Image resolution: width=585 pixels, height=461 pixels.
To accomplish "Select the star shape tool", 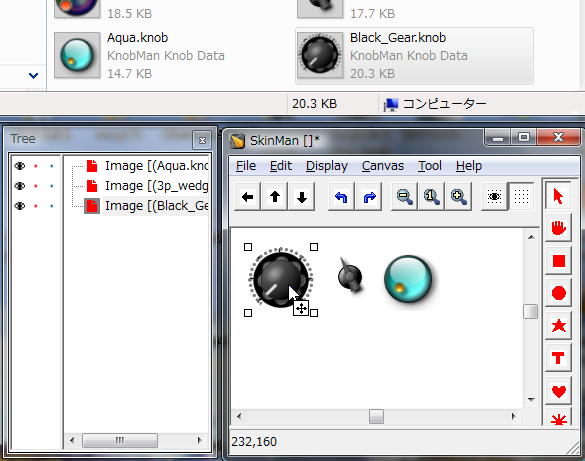I will [x=558, y=326].
